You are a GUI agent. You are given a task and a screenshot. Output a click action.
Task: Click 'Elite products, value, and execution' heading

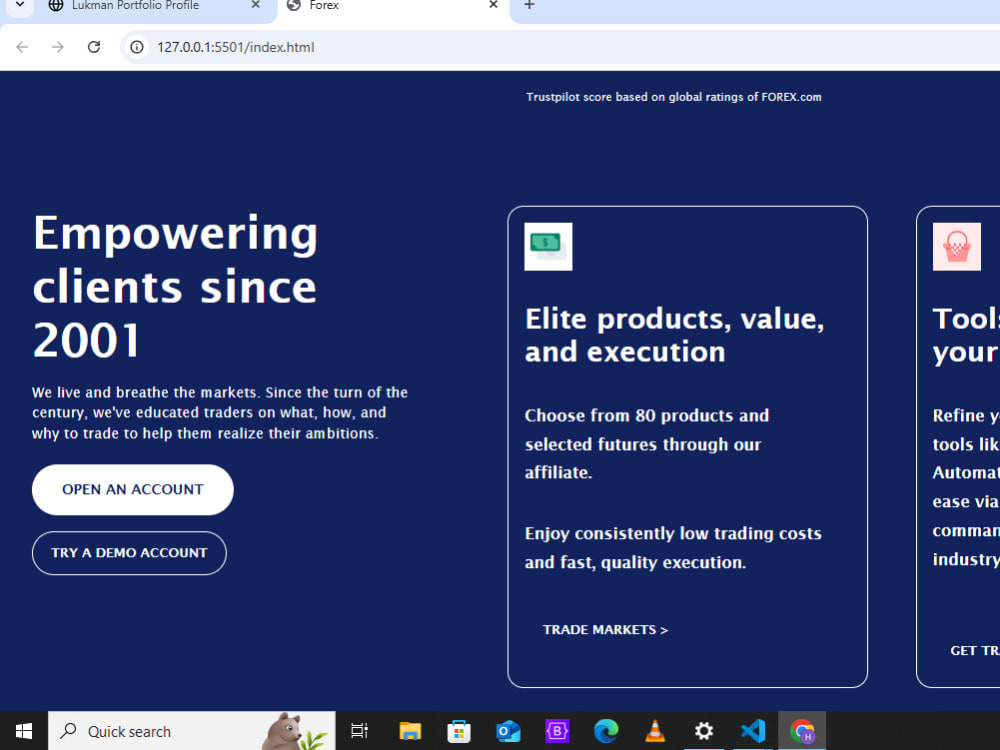pos(675,335)
